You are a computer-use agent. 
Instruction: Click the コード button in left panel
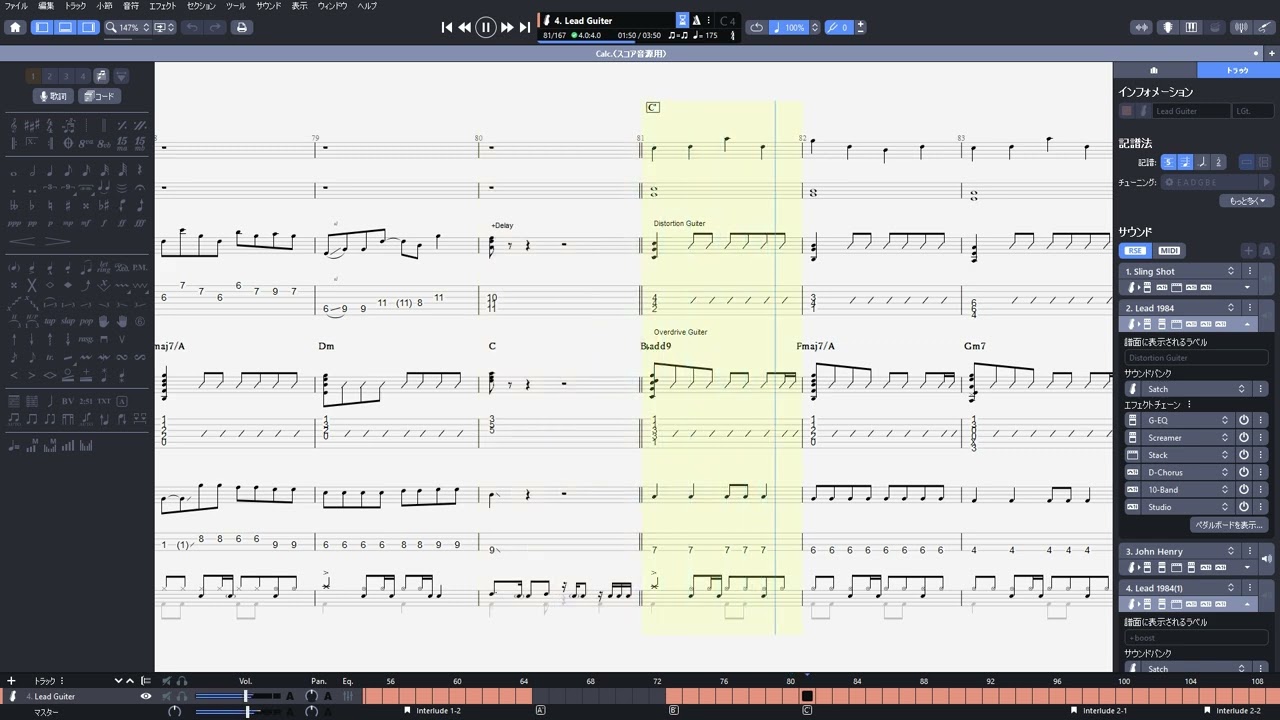pos(99,95)
